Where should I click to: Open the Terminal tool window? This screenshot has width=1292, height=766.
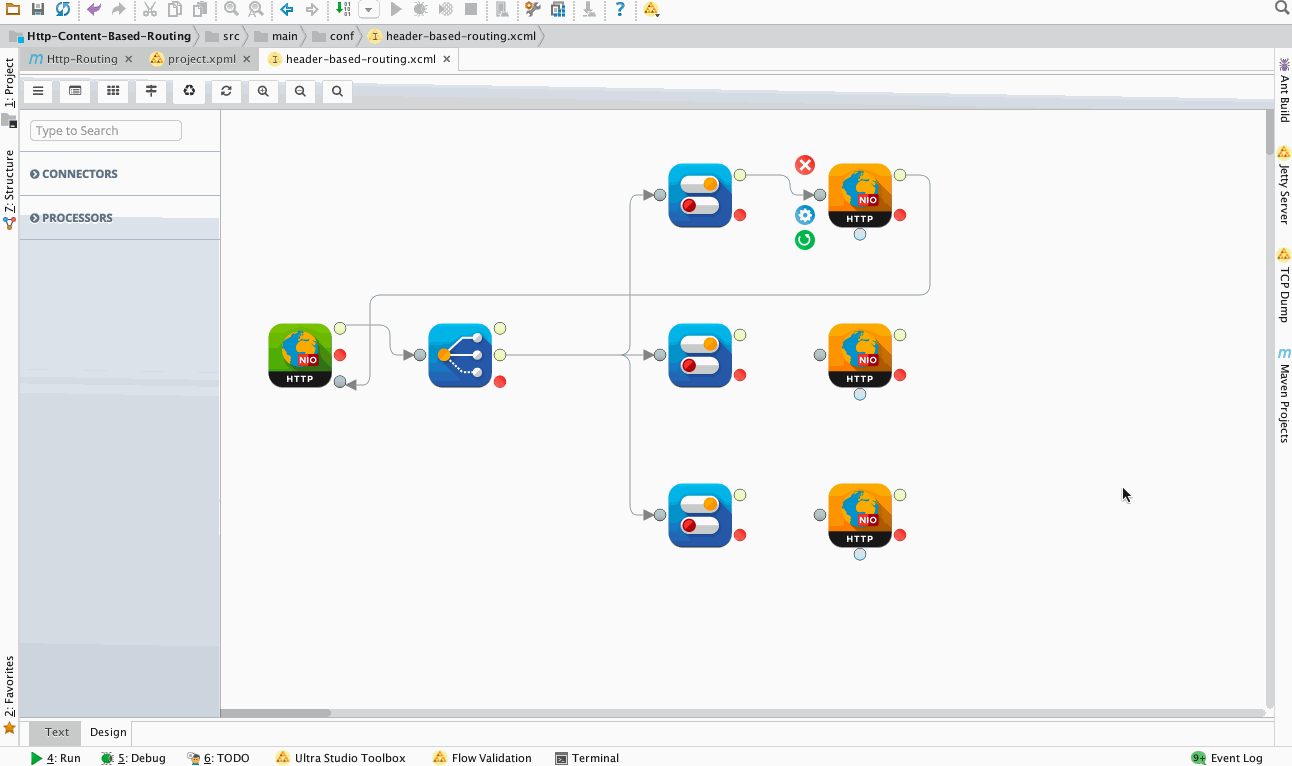click(587, 758)
